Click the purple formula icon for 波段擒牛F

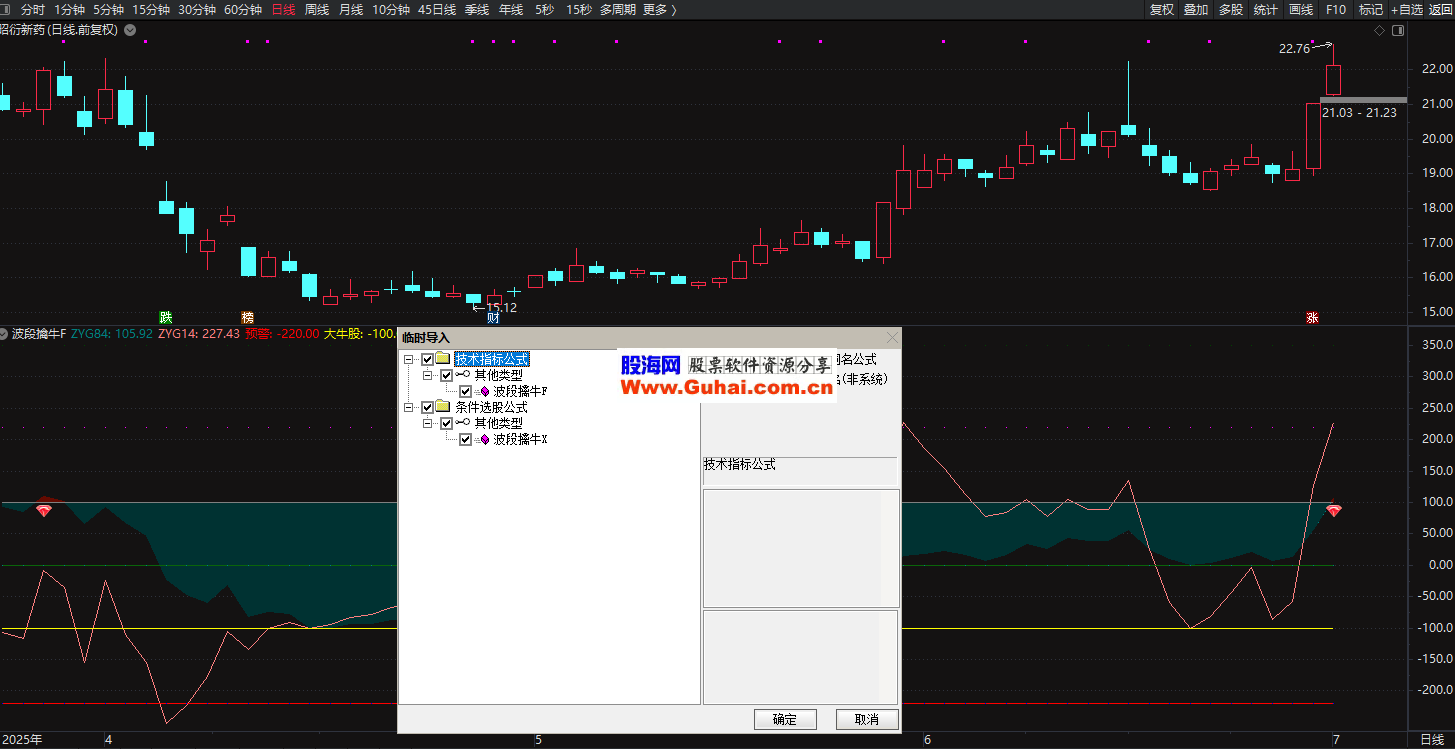pos(484,391)
